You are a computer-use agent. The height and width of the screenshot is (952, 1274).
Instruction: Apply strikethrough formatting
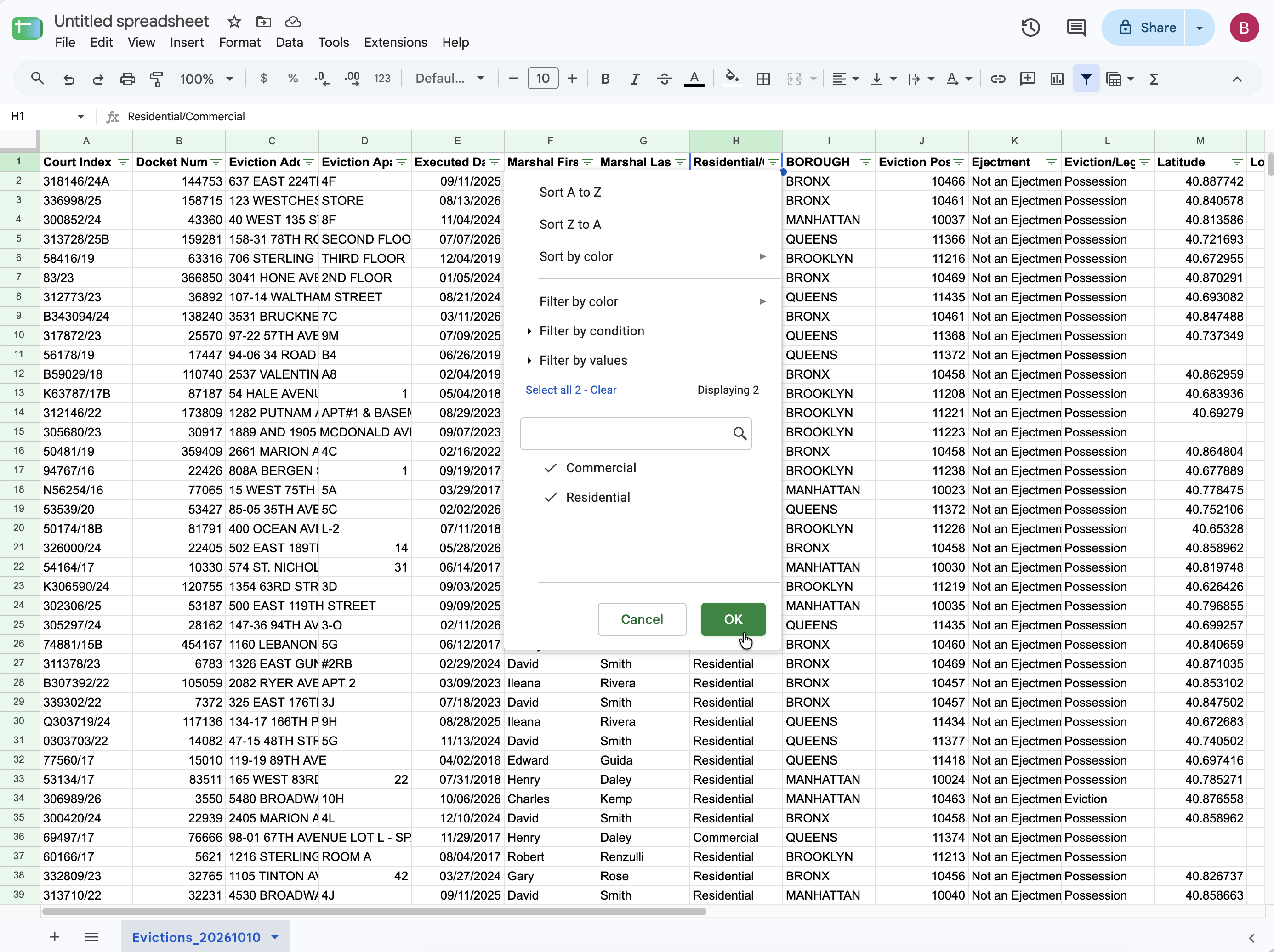(664, 79)
